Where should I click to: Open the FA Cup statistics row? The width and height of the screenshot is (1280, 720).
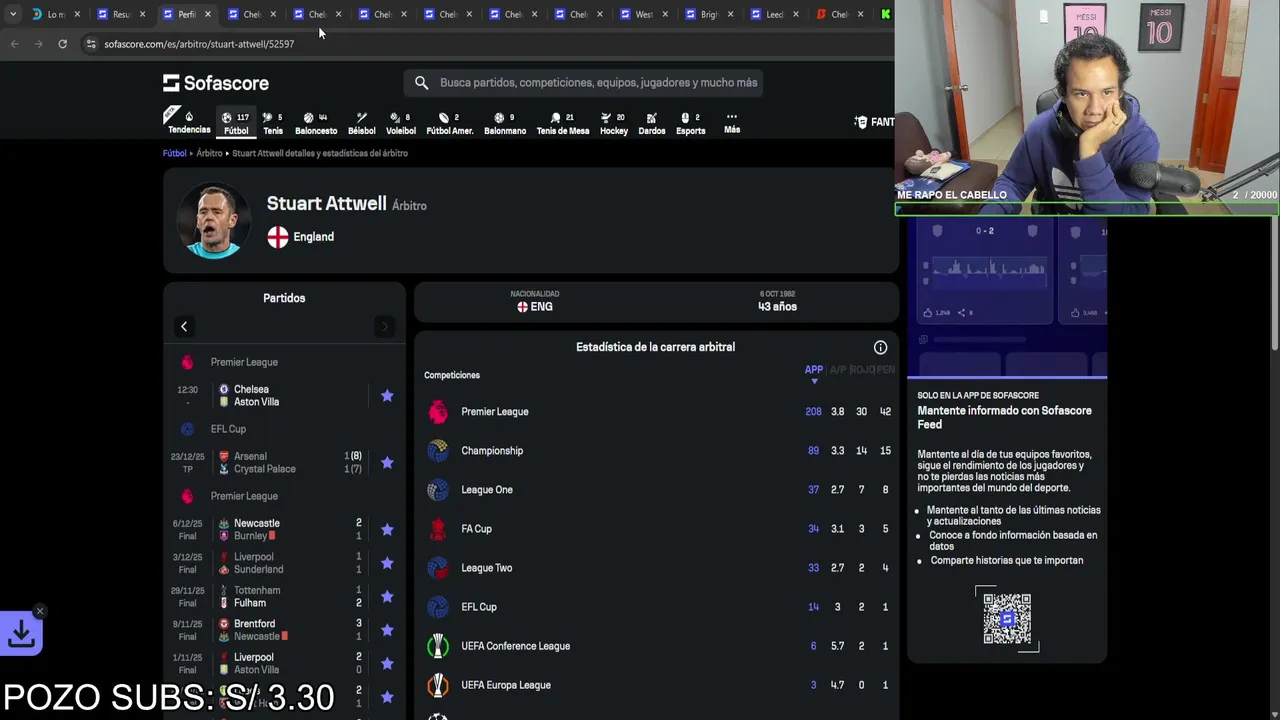(657, 529)
